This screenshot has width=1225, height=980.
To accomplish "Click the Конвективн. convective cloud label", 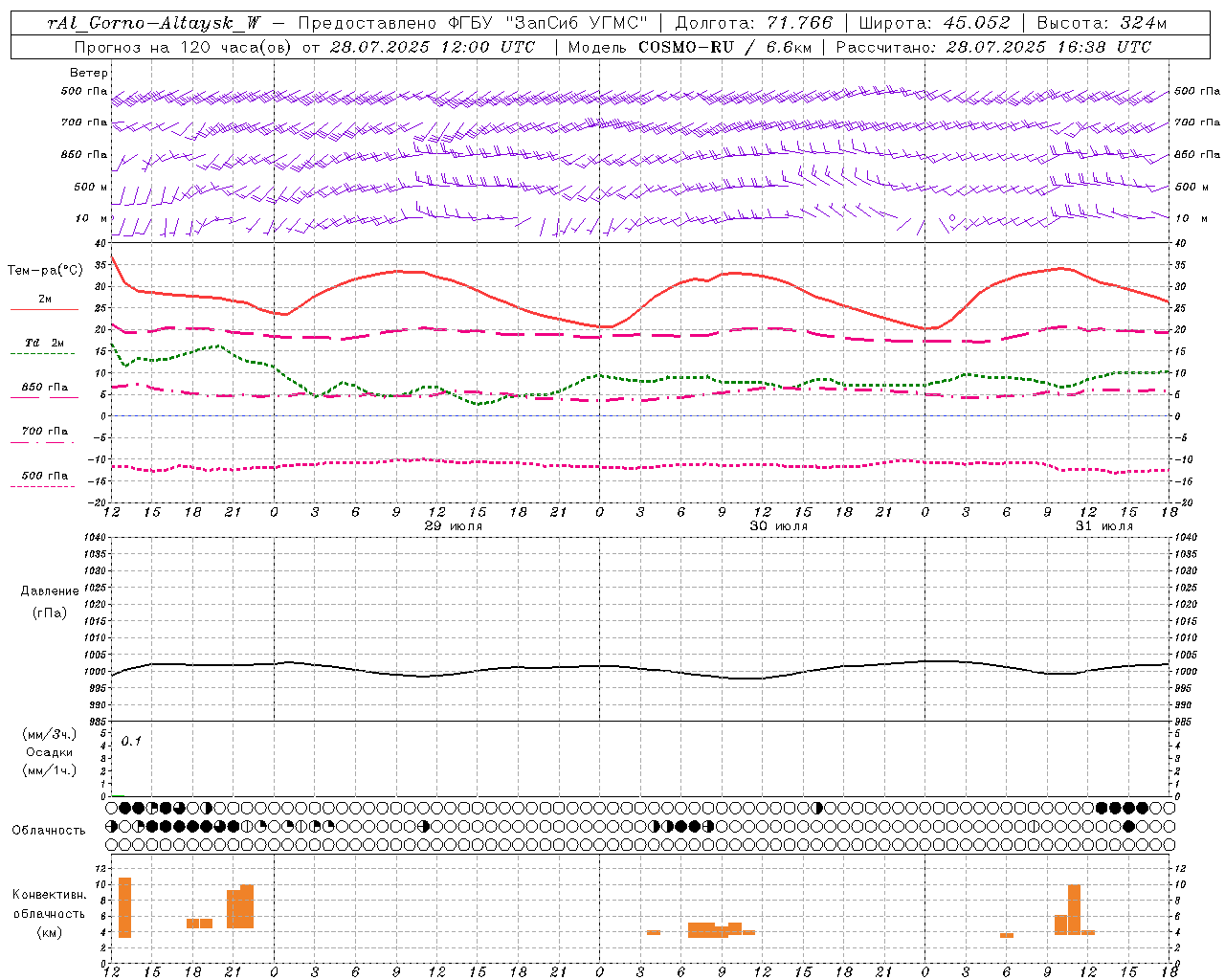I will [x=49, y=895].
